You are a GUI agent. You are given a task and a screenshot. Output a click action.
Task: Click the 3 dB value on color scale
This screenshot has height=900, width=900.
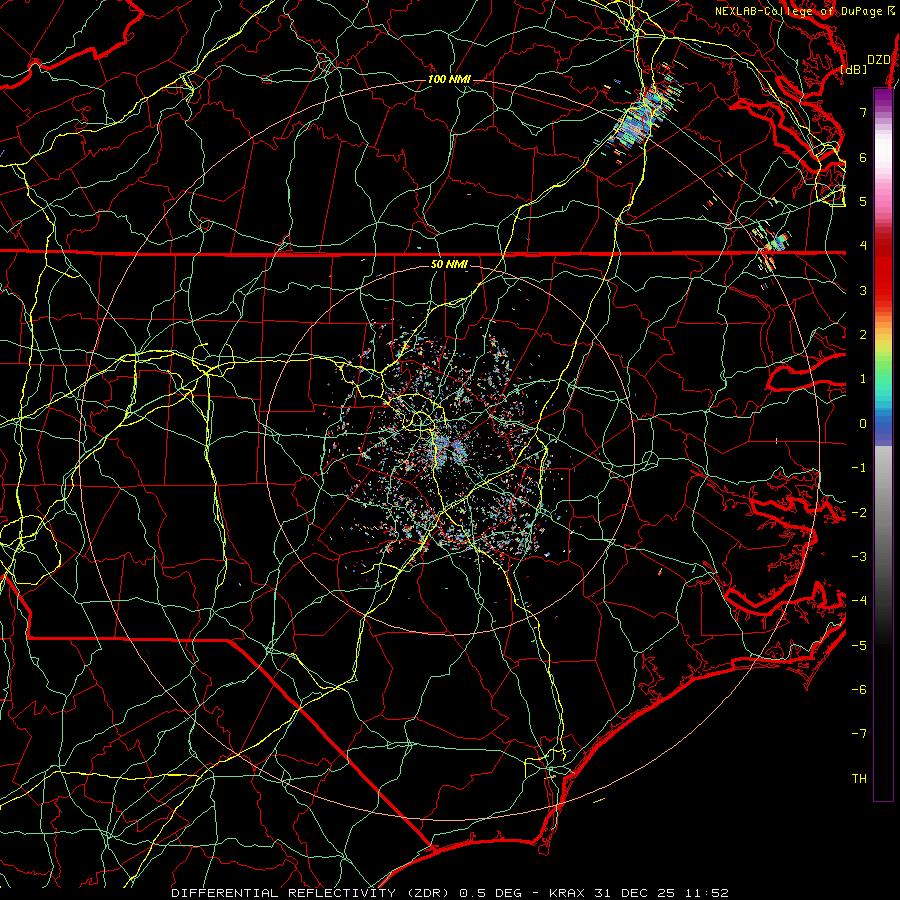(x=863, y=290)
